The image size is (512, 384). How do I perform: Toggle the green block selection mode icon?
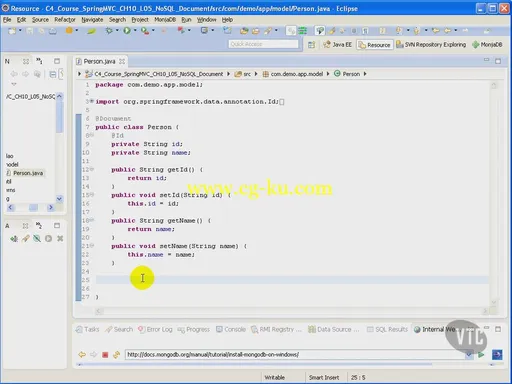pos(303,31)
